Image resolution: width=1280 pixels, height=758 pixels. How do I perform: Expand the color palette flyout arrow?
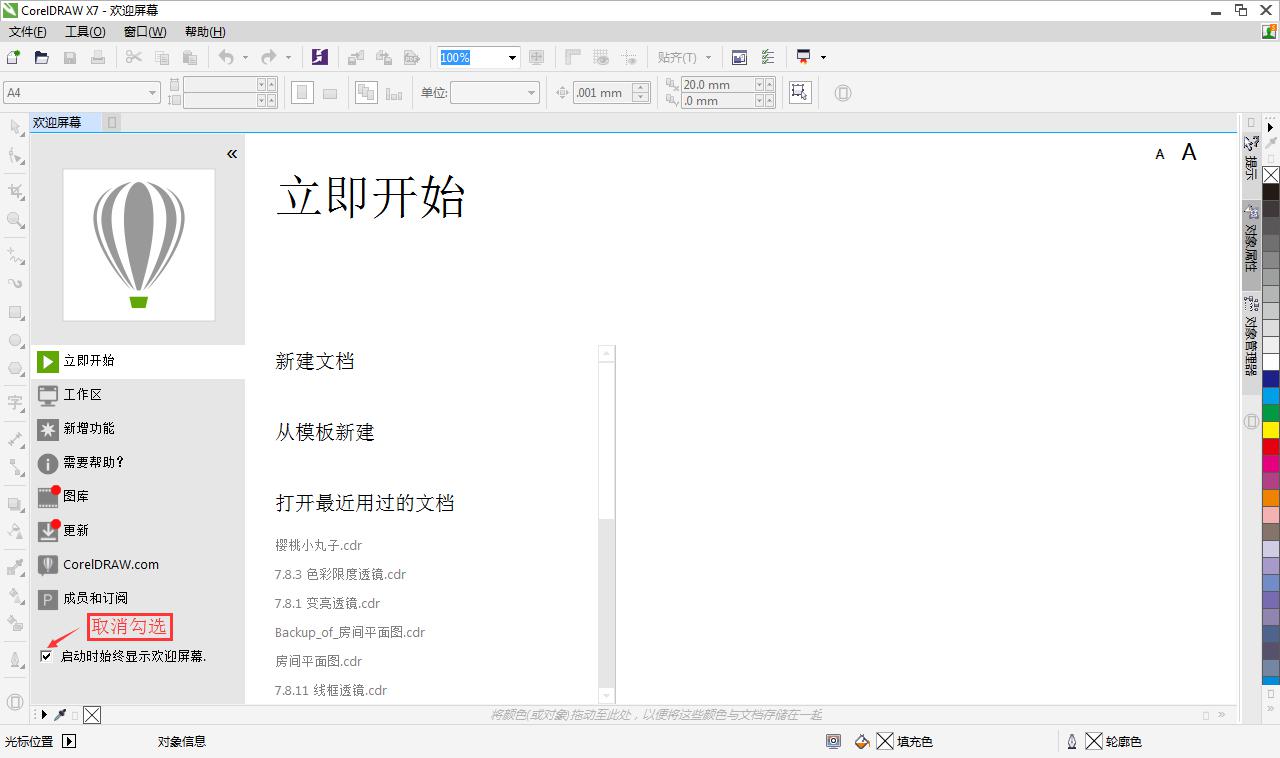click(x=1271, y=127)
